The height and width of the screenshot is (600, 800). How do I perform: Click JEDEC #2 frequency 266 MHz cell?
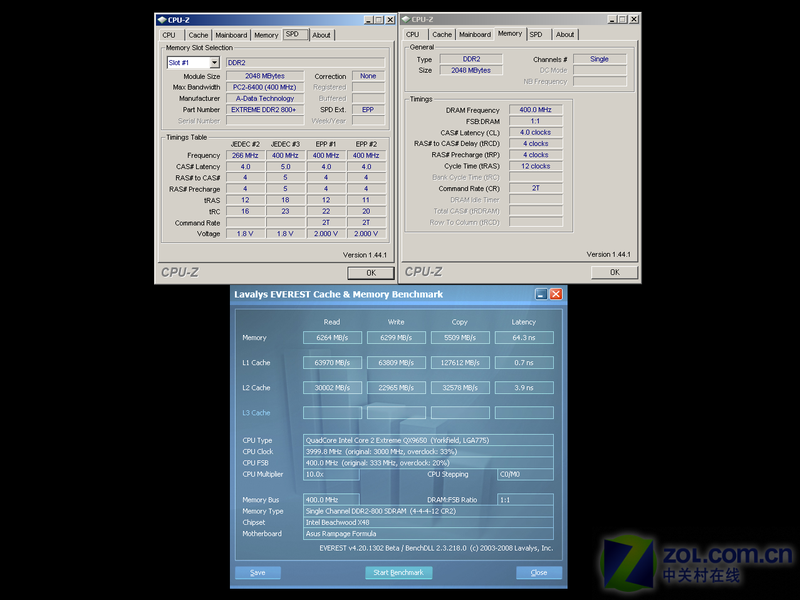pos(245,156)
